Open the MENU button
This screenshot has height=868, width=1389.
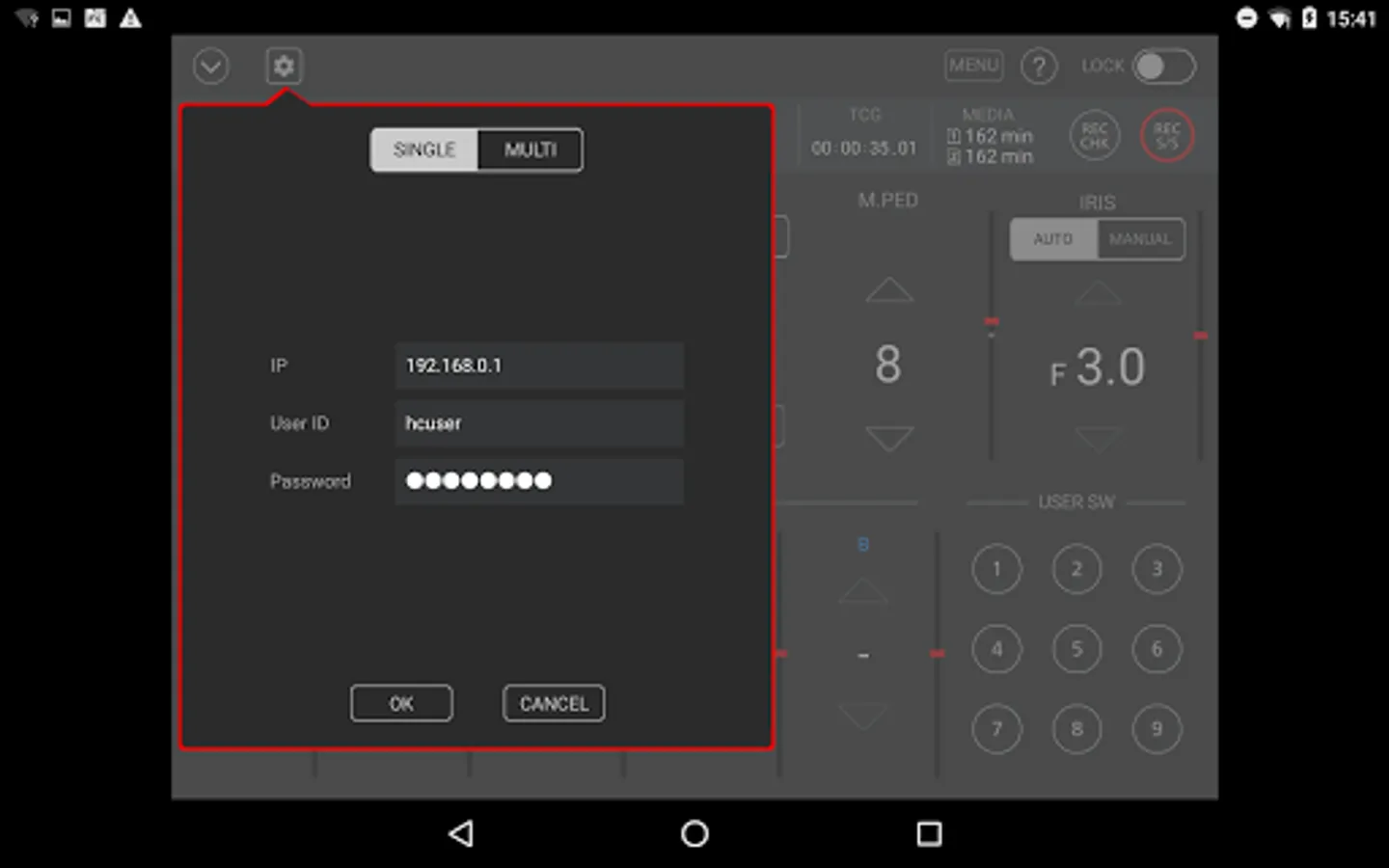(973, 66)
